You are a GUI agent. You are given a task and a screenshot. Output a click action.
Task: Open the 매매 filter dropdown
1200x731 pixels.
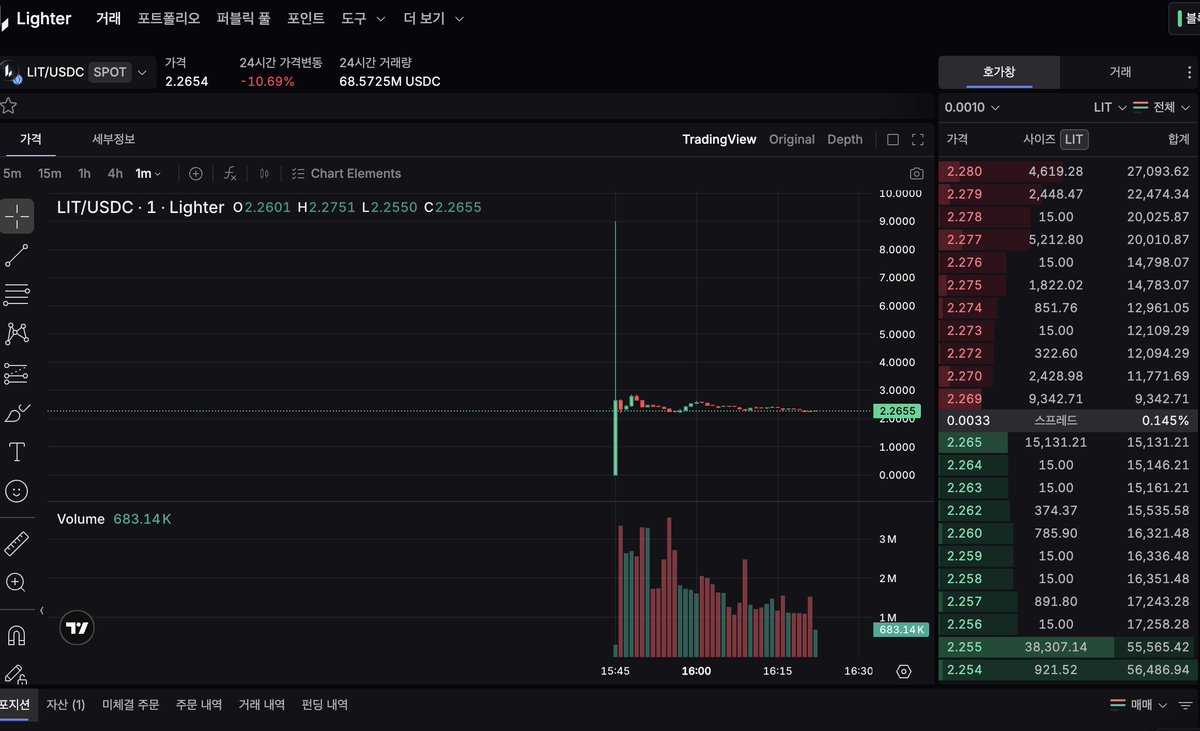[x=1138, y=705]
